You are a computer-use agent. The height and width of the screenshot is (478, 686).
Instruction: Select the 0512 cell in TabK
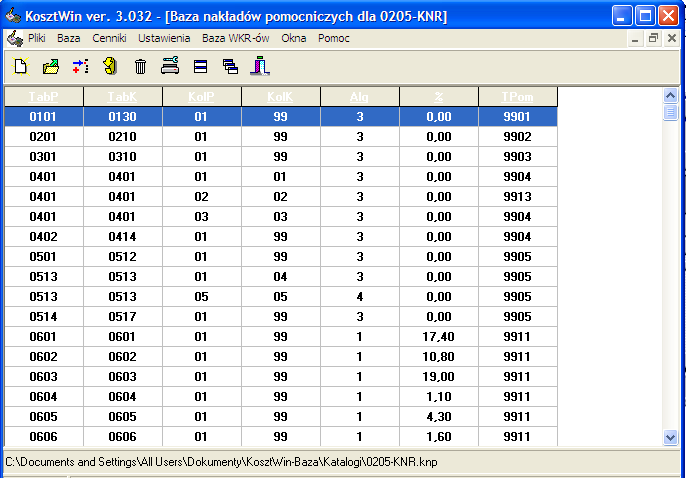[x=123, y=257]
